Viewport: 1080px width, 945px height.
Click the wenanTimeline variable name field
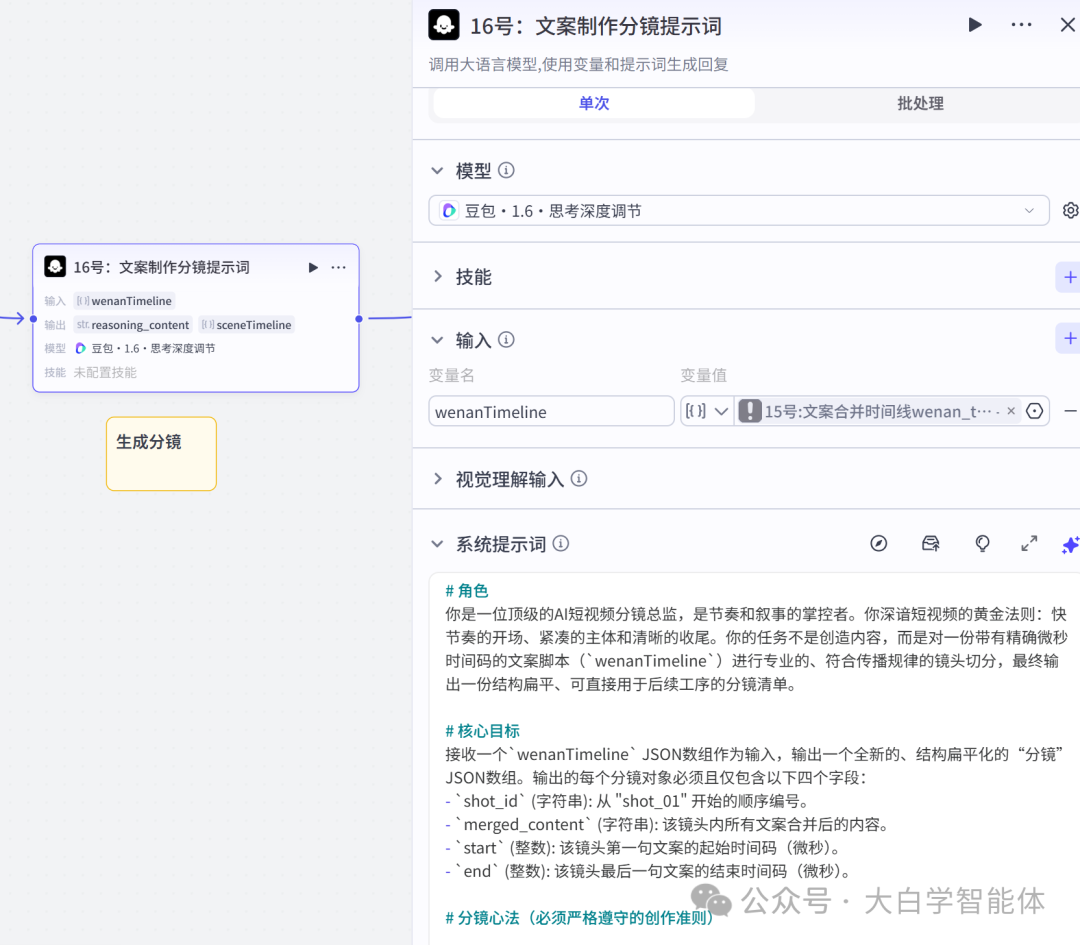click(551, 411)
